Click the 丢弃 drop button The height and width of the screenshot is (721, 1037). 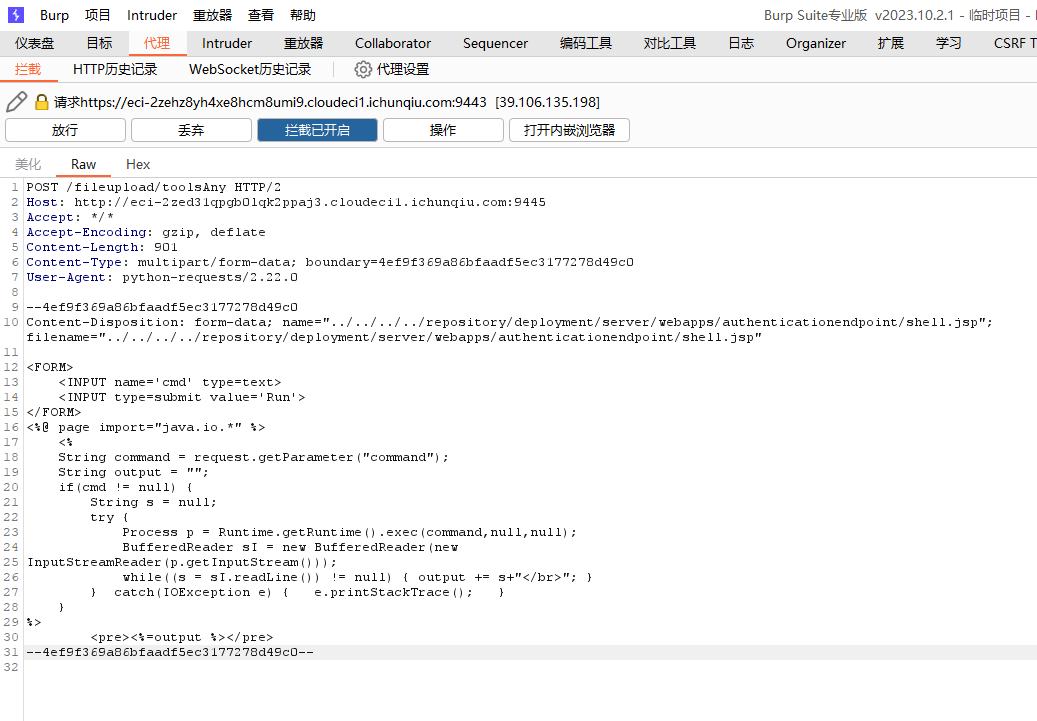click(x=191, y=130)
